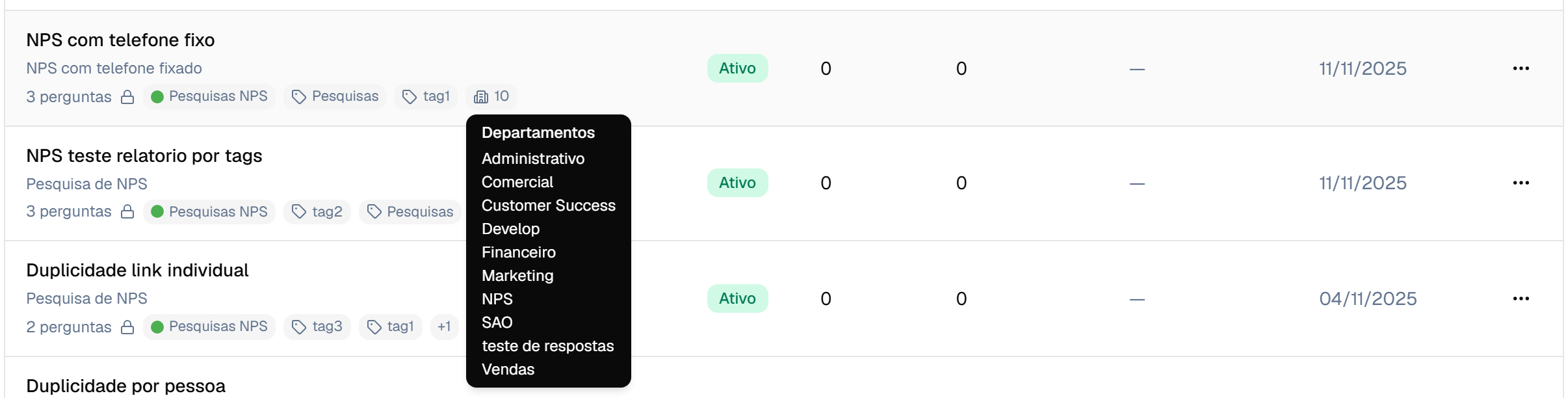Click Develop in the Departamentos tooltip

click(511, 229)
